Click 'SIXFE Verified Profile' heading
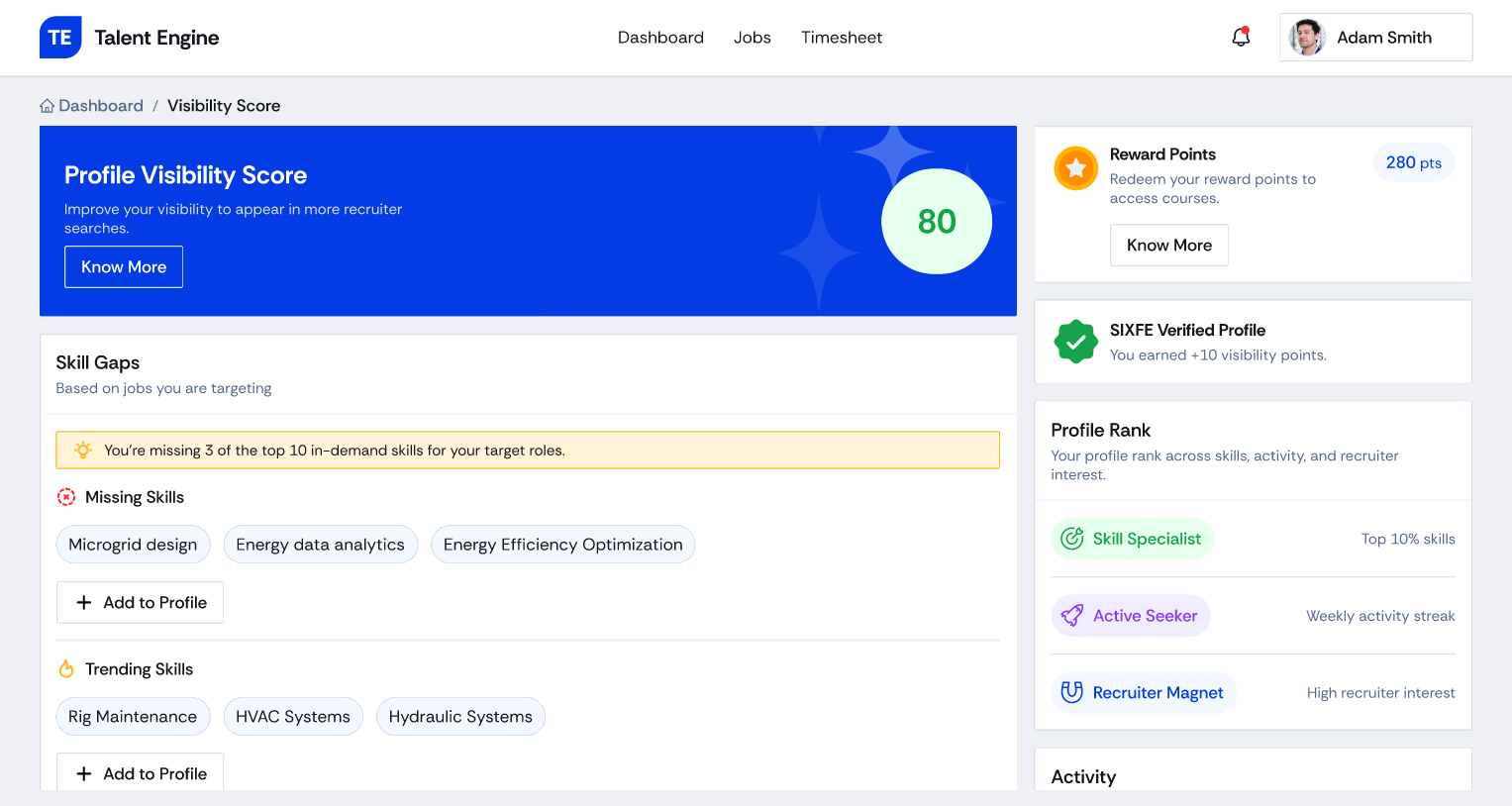 point(1187,331)
